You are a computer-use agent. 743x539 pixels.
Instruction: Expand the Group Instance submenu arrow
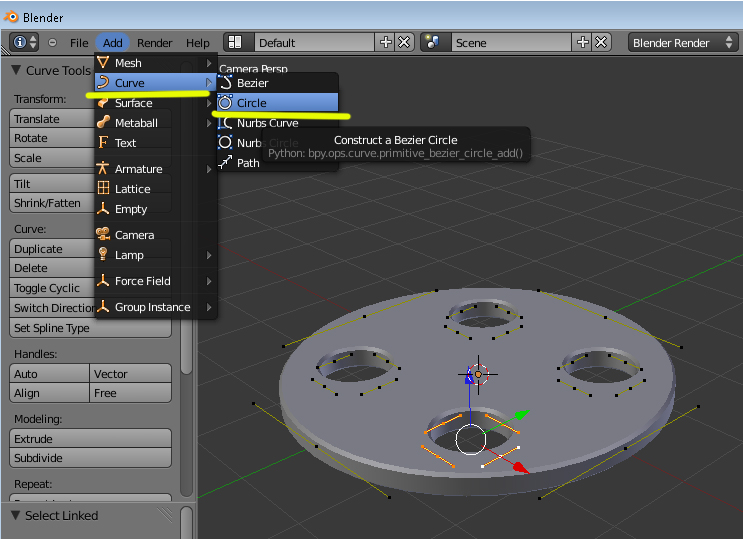(209, 307)
